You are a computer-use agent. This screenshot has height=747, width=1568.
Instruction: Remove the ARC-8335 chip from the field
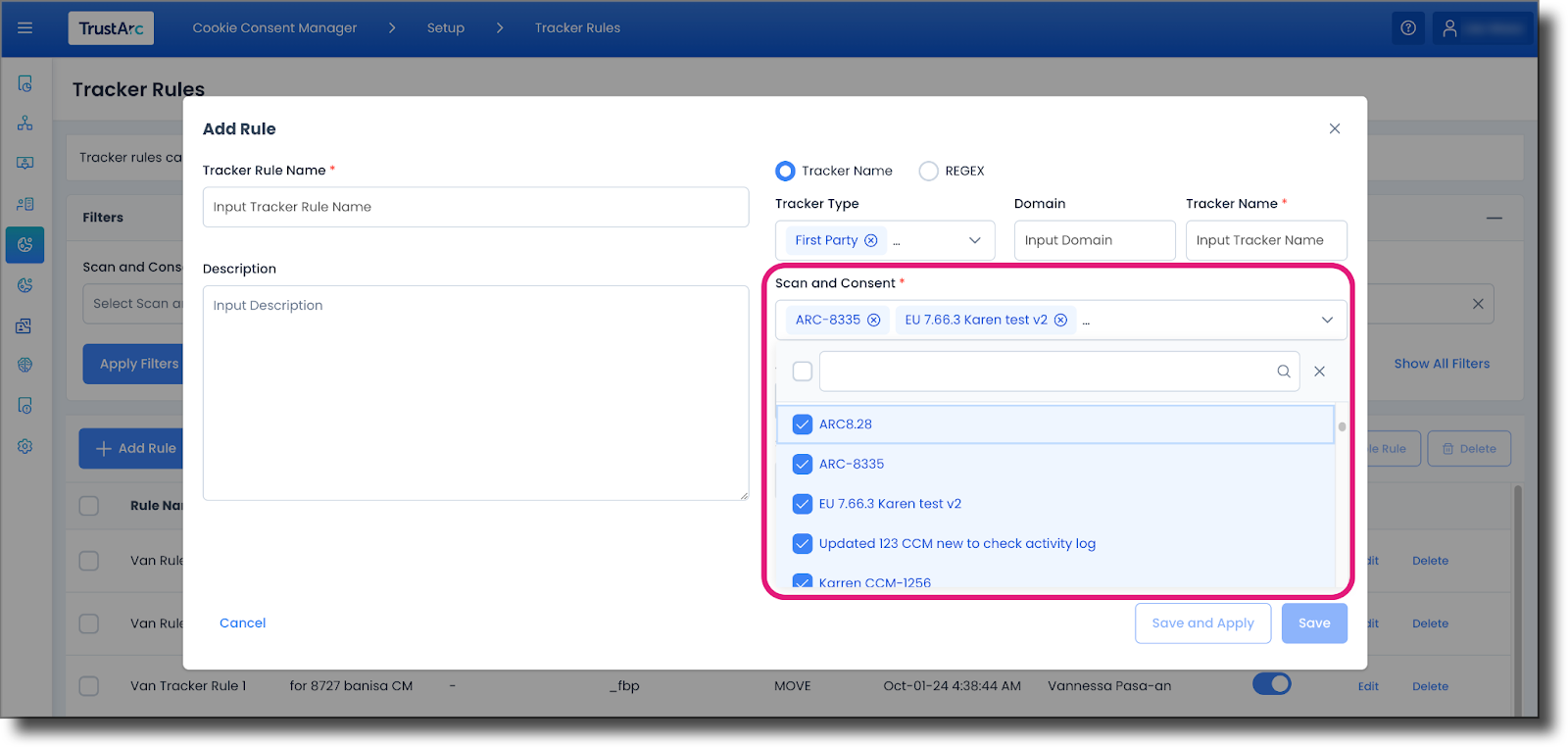[874, 320]
